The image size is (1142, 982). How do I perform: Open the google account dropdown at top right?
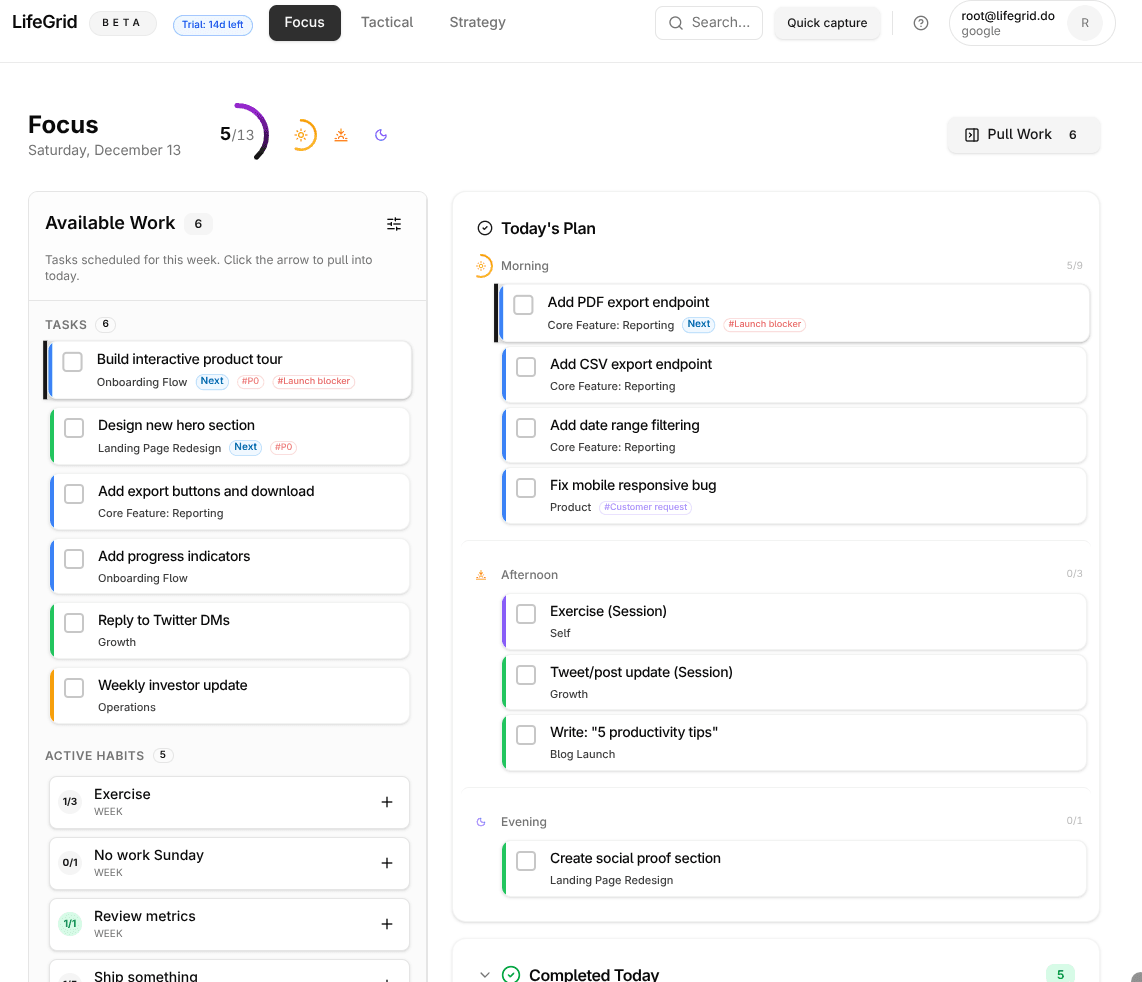(x=1031, y=22)
